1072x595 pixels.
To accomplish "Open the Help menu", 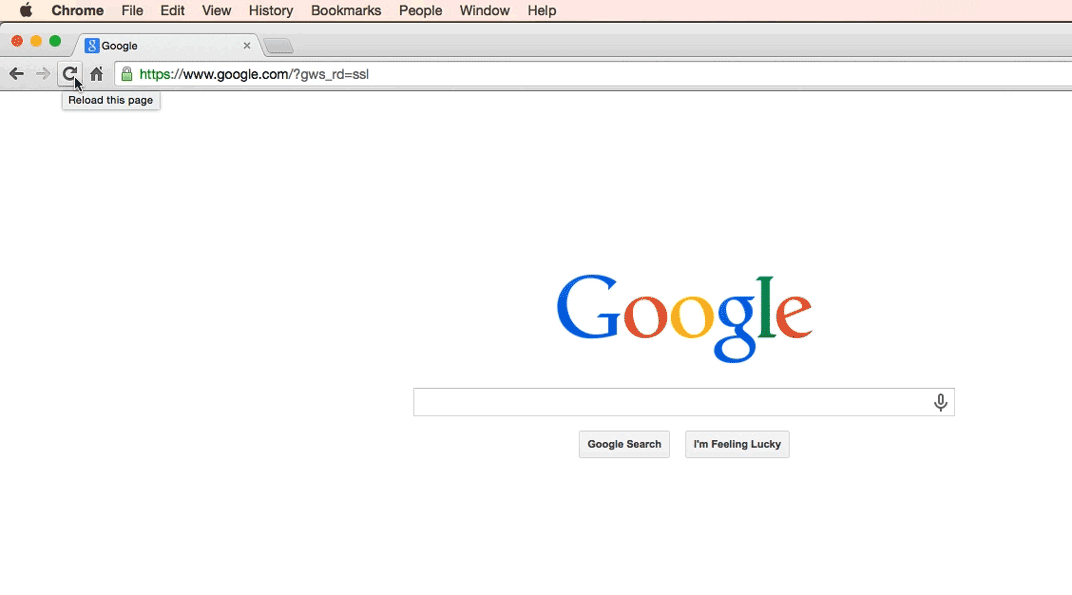I will 541,10.
